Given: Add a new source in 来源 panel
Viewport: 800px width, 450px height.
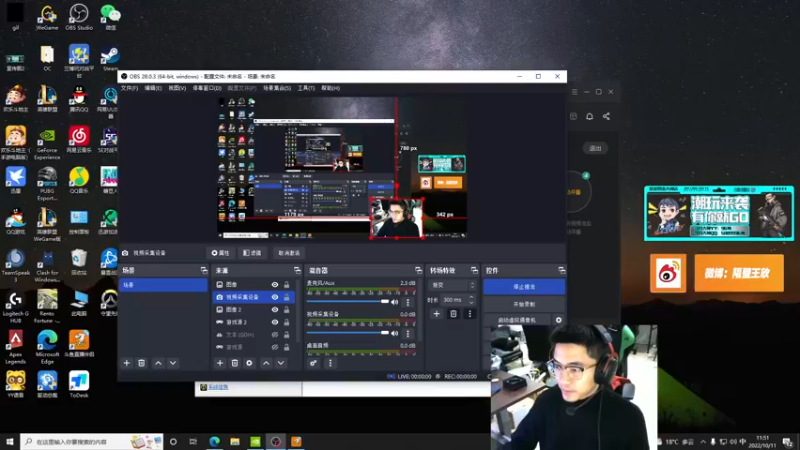Looking at the screenshot, I should pyautogui.click(x=220, y=363).
